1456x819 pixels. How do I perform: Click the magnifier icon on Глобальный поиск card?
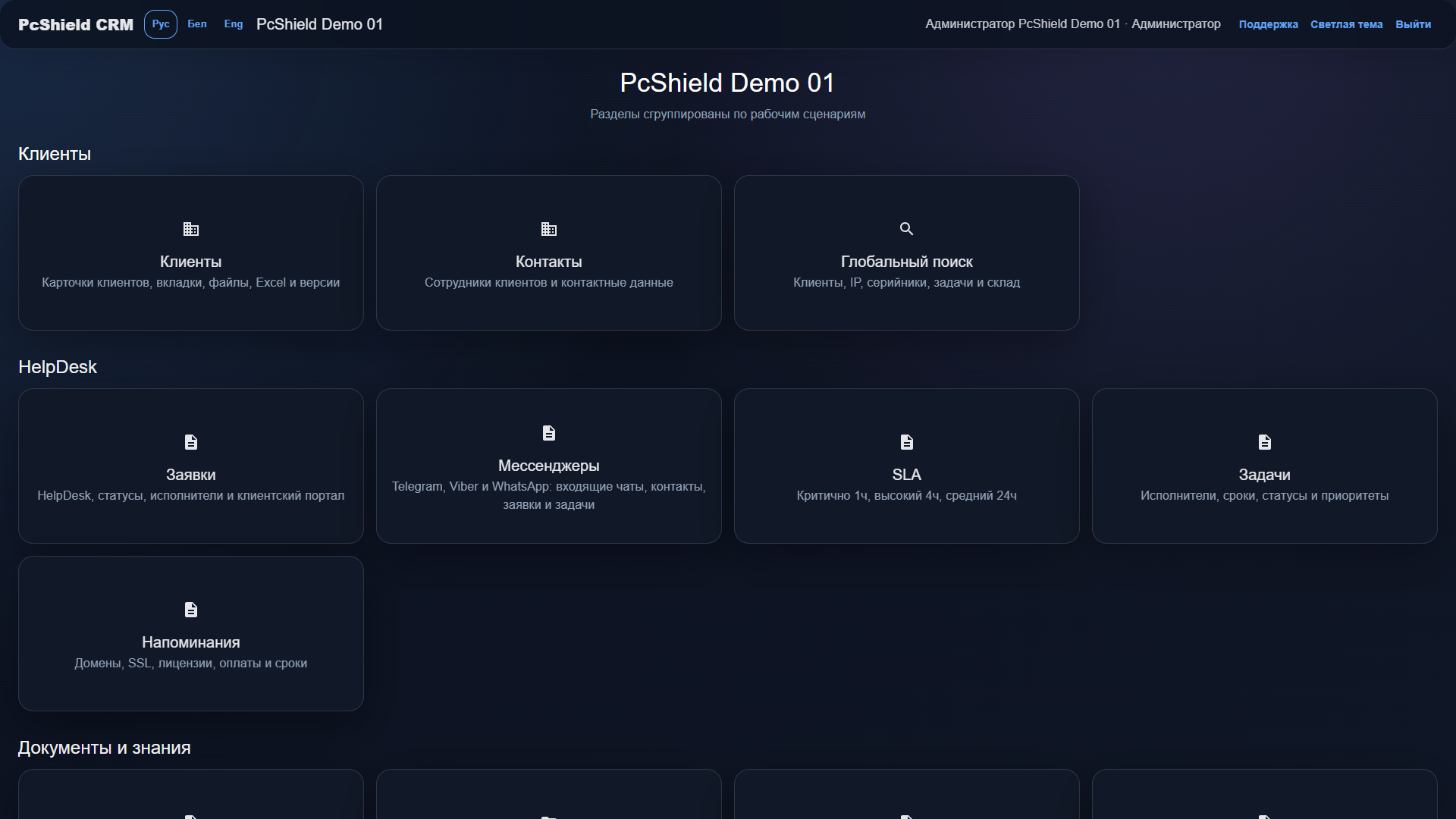(x=906, y=229)
